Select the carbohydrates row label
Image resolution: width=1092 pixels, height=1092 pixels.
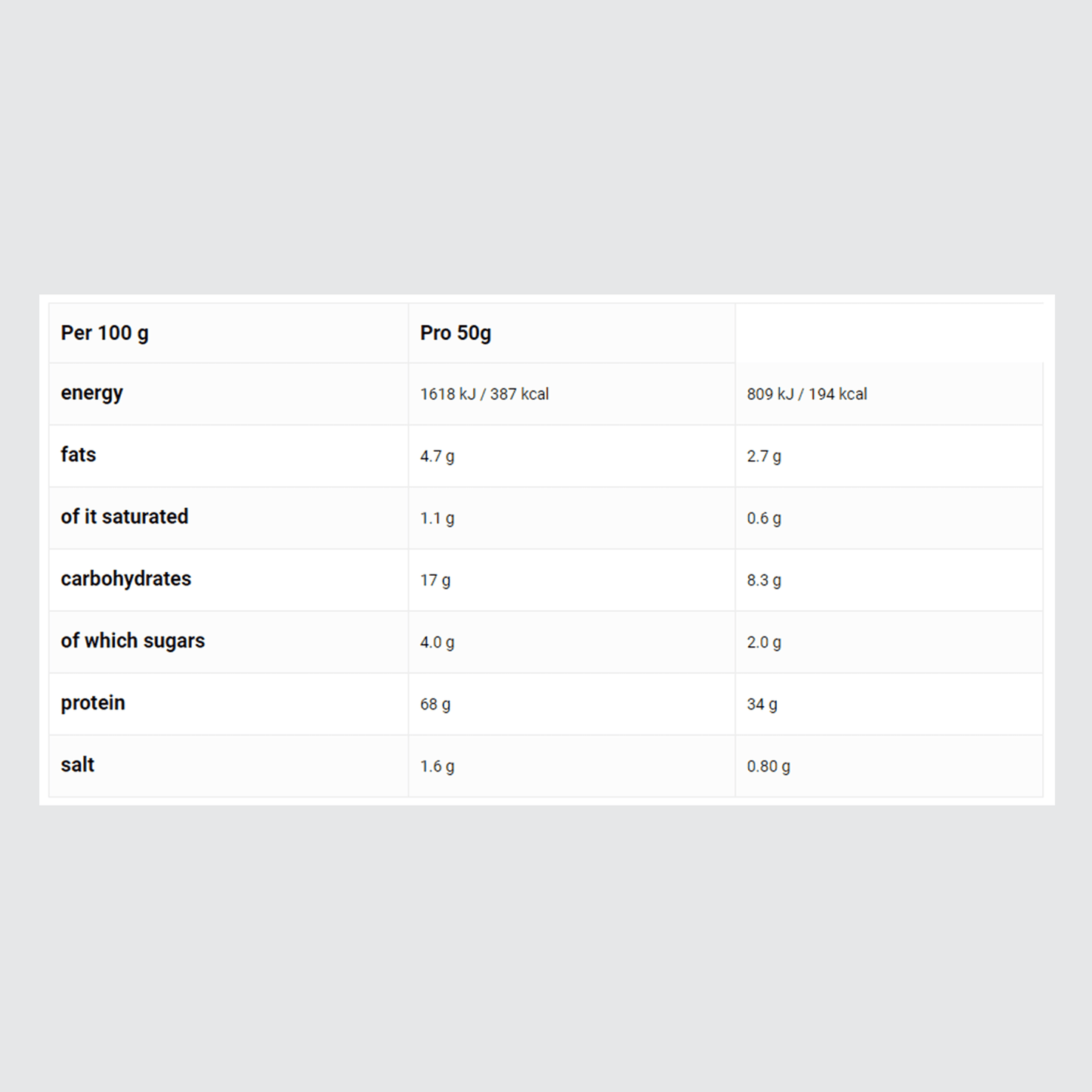(x=126, y=579)
